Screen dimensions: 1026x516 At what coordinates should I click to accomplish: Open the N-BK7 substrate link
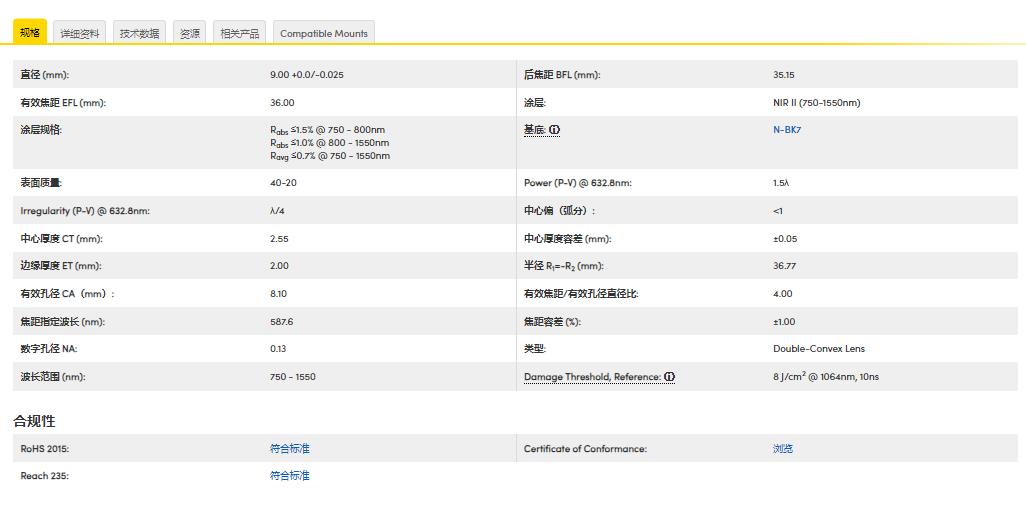[787, 129]
